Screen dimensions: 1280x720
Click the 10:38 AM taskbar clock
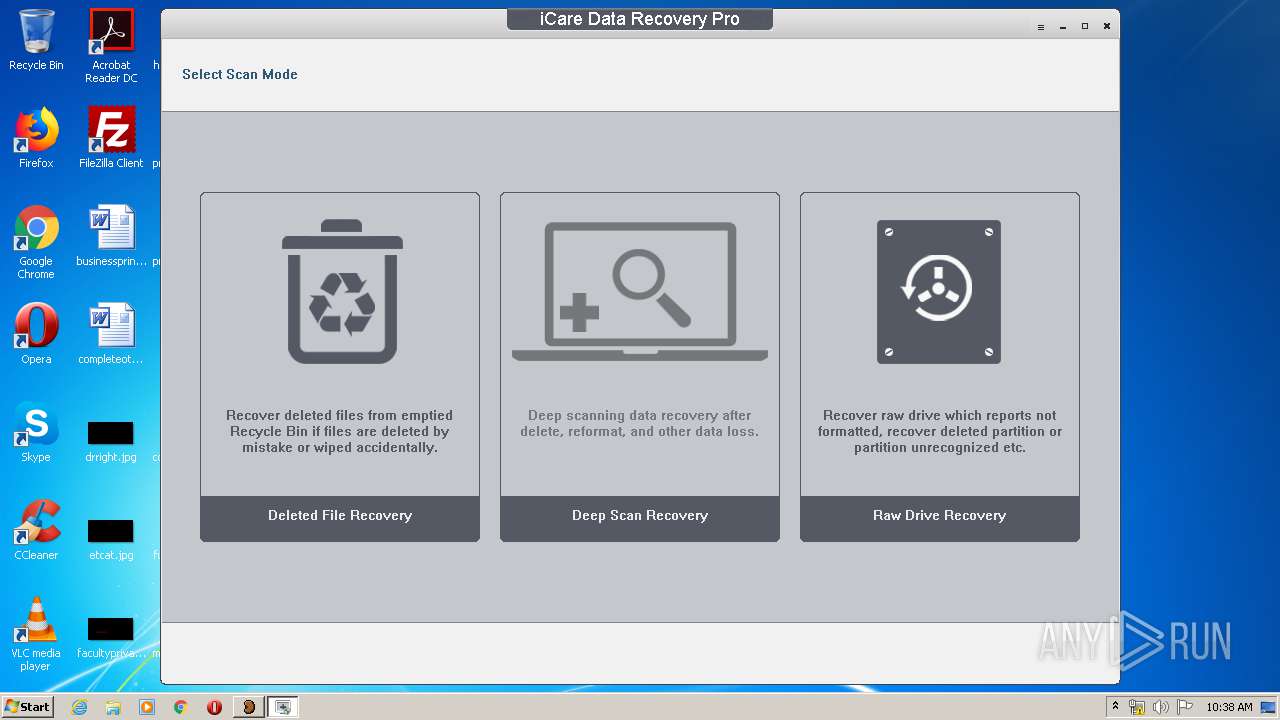[1229, 707]
